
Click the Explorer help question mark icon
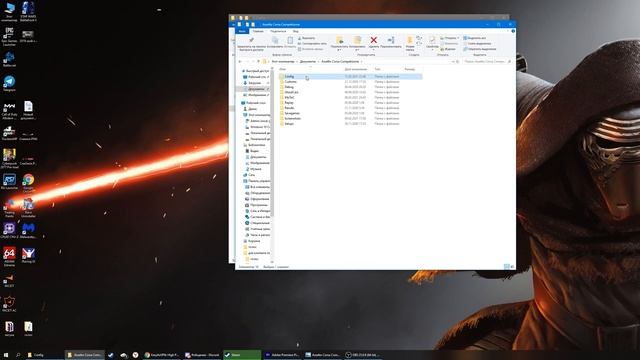[513, 31]
